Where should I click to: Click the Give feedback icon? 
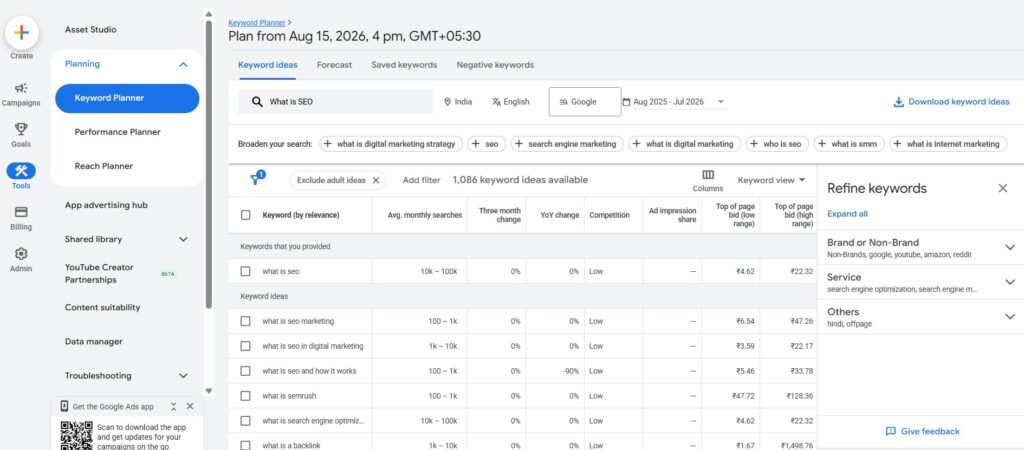point(890,431)
